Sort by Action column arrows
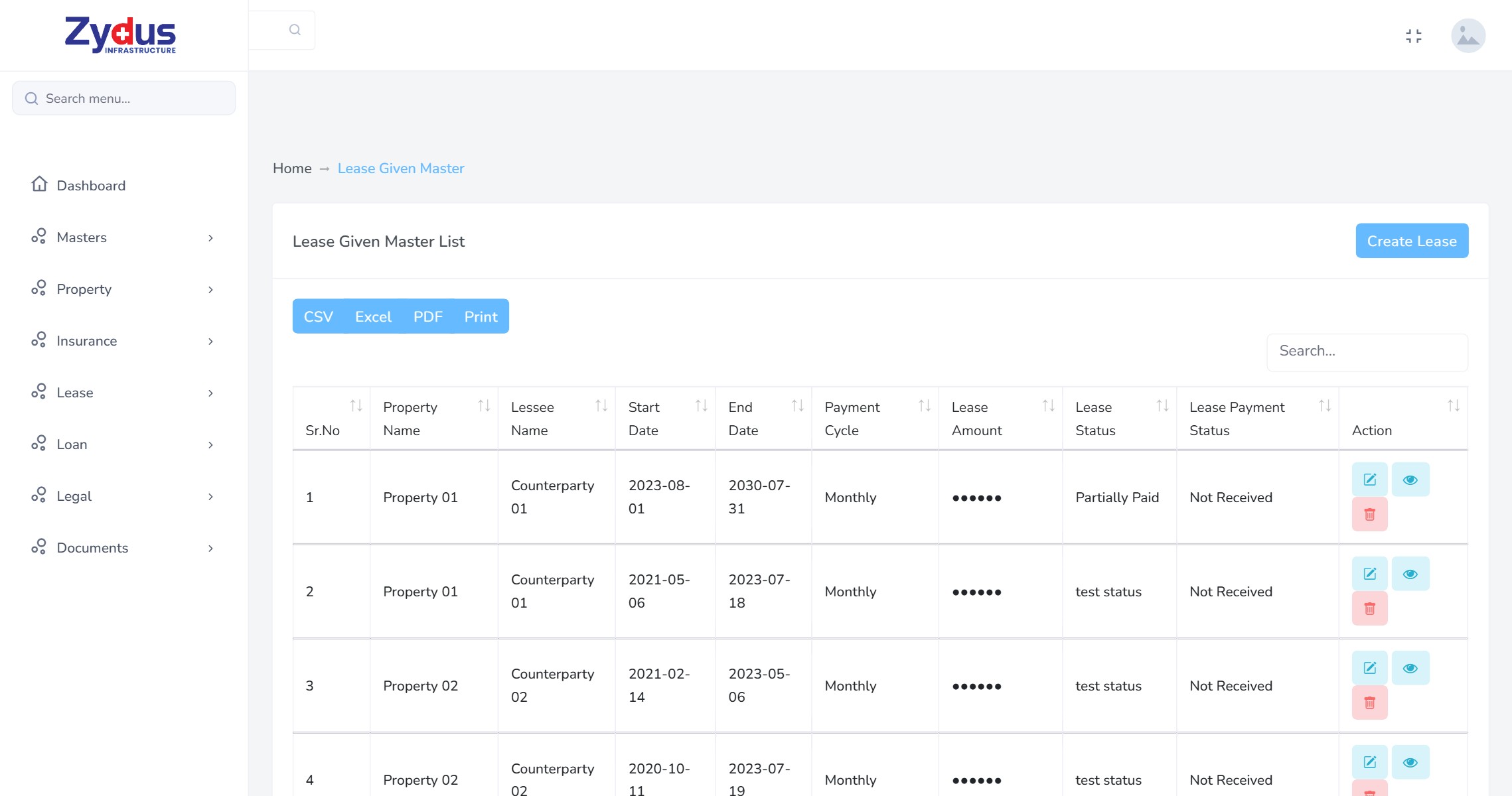This screenshot has width=1512, height=796. point(1454,405)
